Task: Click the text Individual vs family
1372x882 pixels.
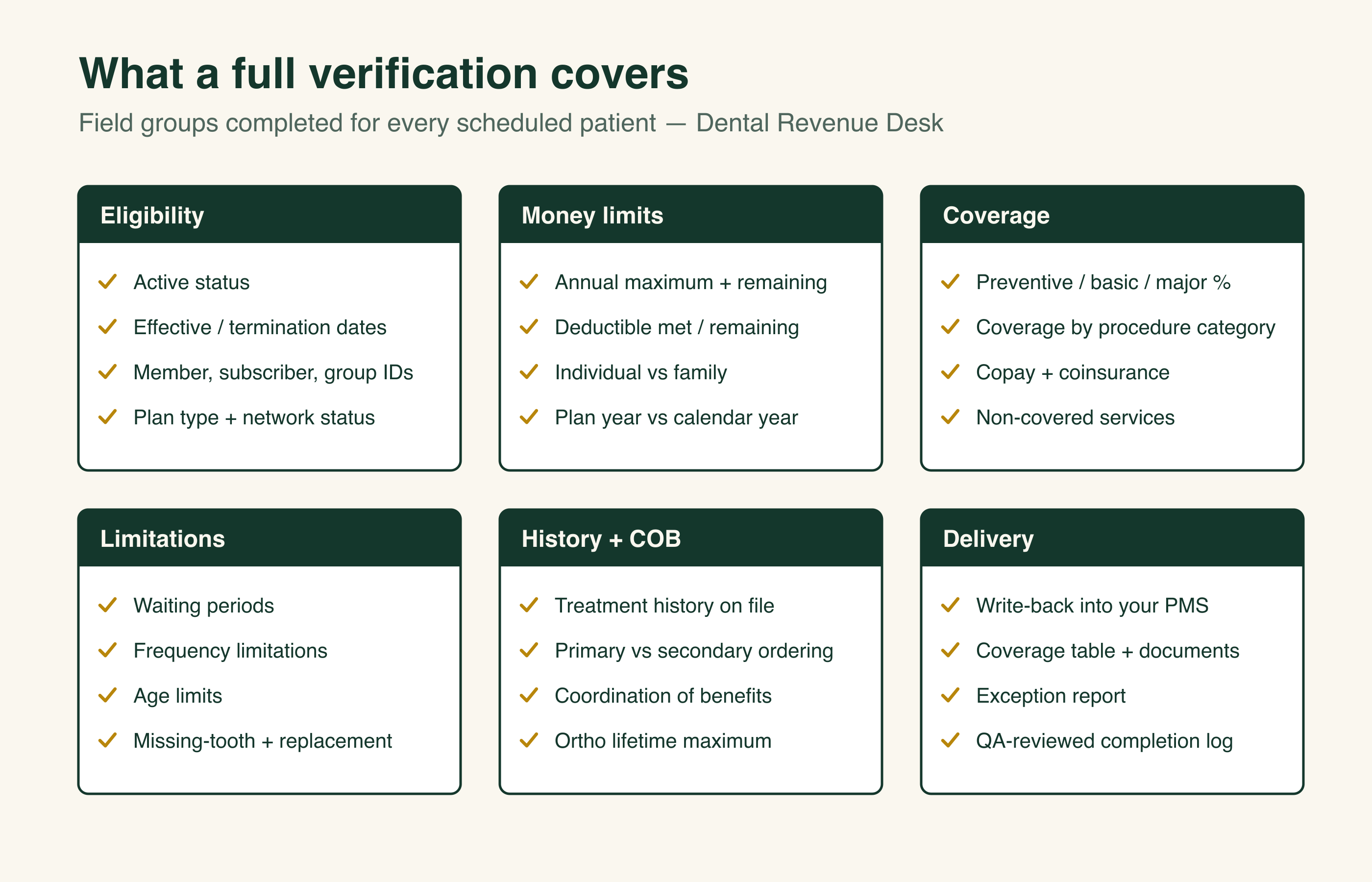Action: coord(641,373)
